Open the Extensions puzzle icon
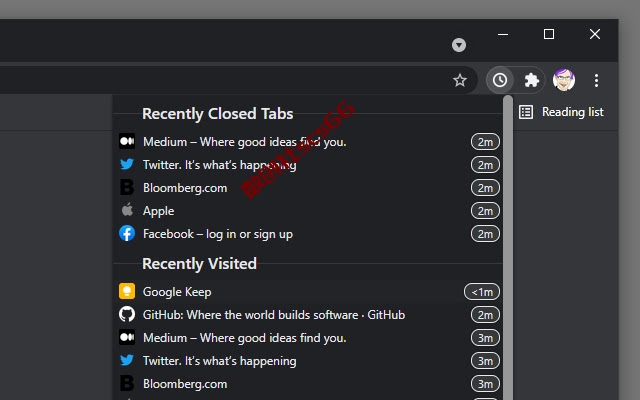Image resolution: width=640 pixels, height=400 pixels. [531, 80]
